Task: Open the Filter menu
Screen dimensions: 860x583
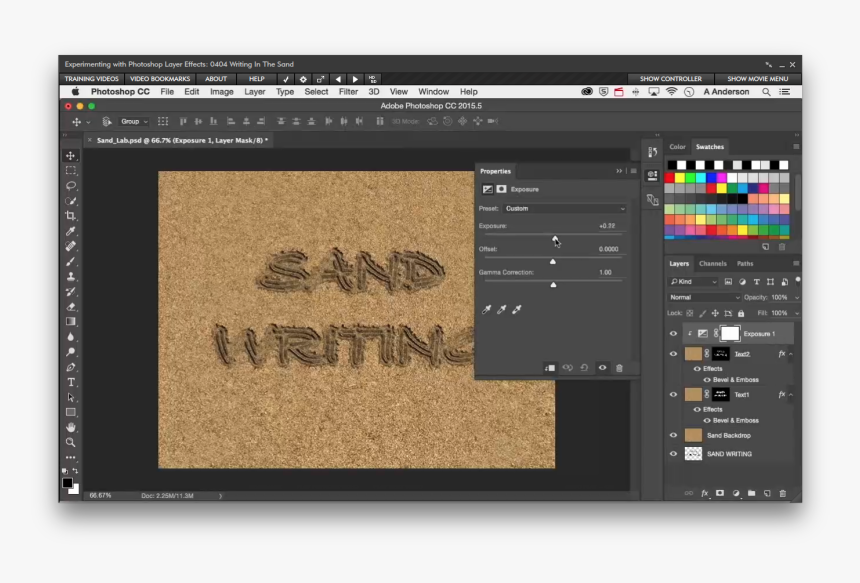Action: (348, 92)
